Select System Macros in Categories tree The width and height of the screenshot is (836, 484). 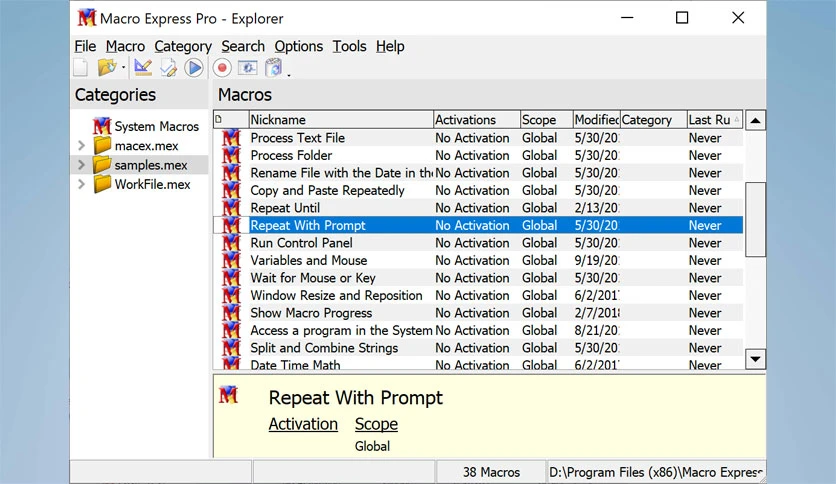tap(156, 126)
